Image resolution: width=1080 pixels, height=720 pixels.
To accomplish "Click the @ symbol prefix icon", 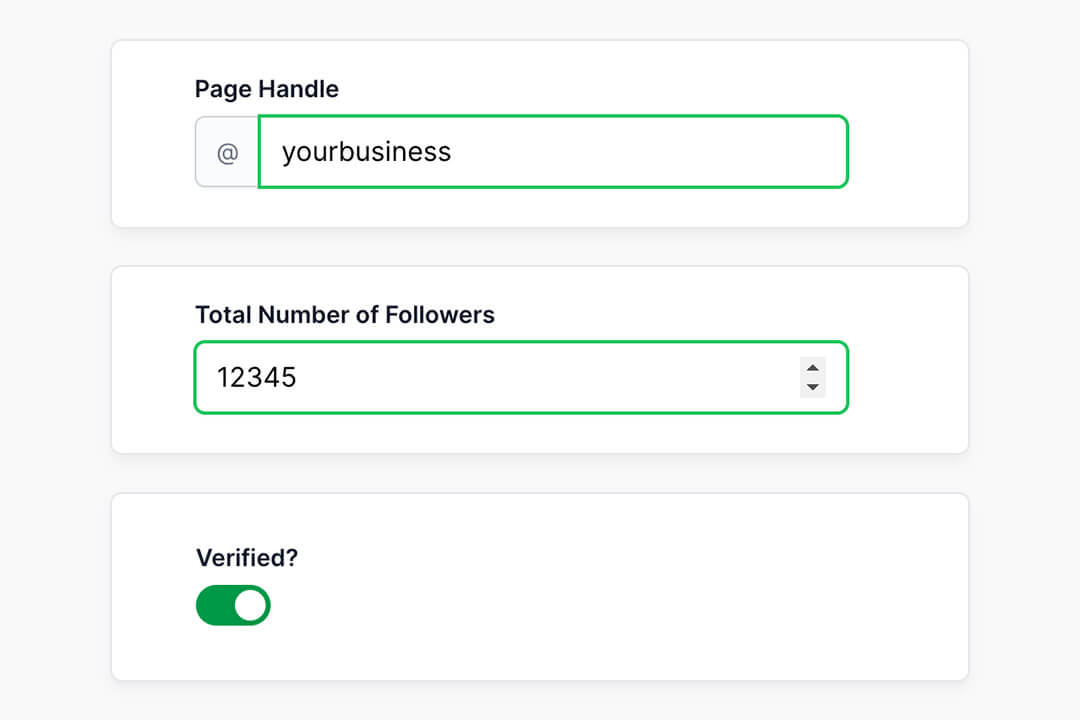I will (x=226, y=151).
